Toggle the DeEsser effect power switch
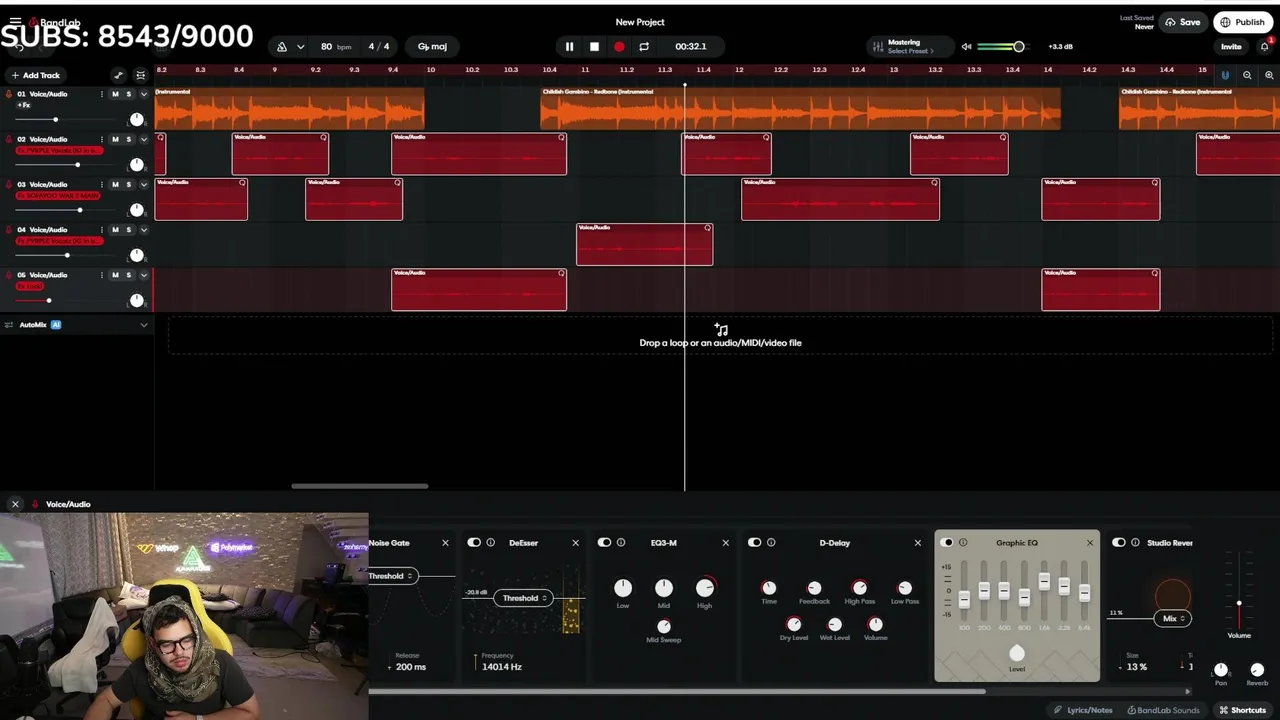 pos(474,543)
